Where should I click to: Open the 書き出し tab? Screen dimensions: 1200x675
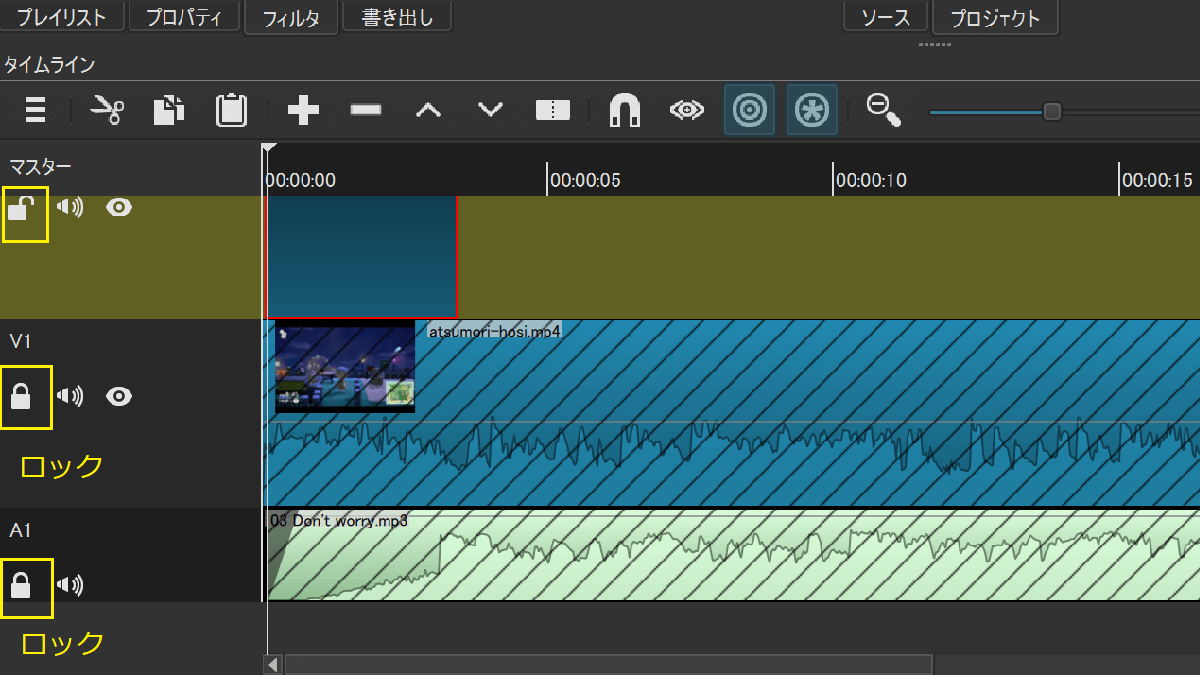397,17
